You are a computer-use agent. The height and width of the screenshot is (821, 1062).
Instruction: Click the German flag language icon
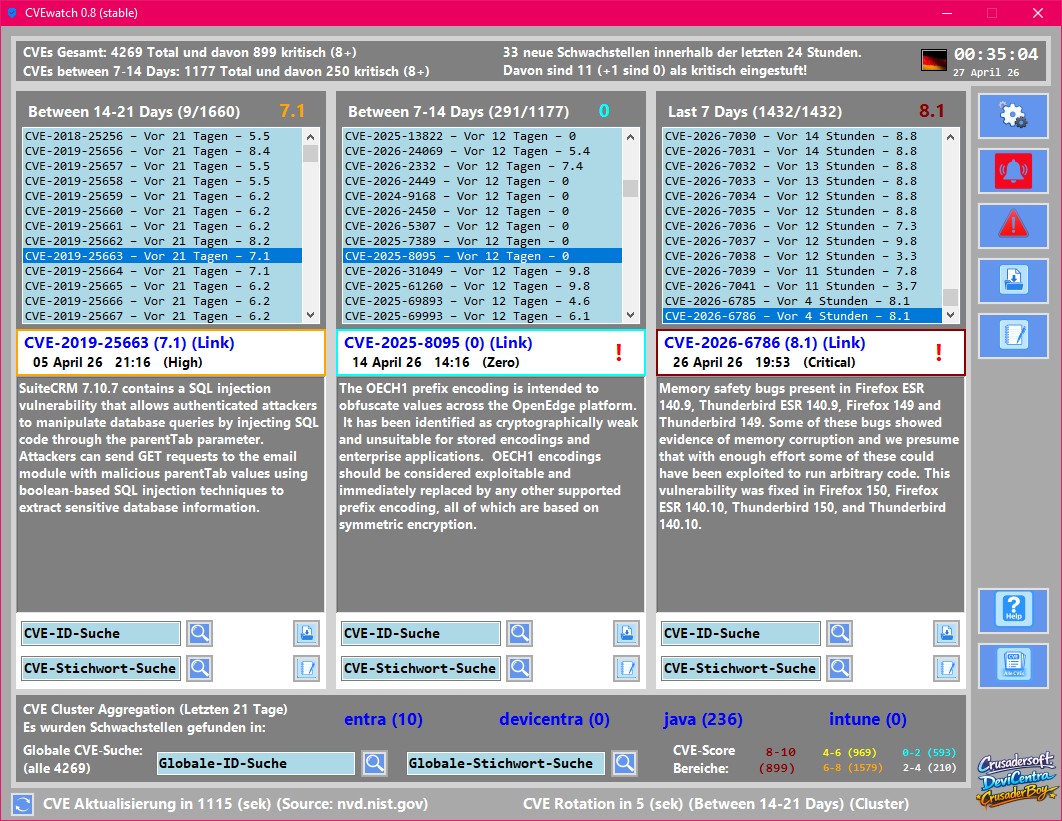pos(934,60)
